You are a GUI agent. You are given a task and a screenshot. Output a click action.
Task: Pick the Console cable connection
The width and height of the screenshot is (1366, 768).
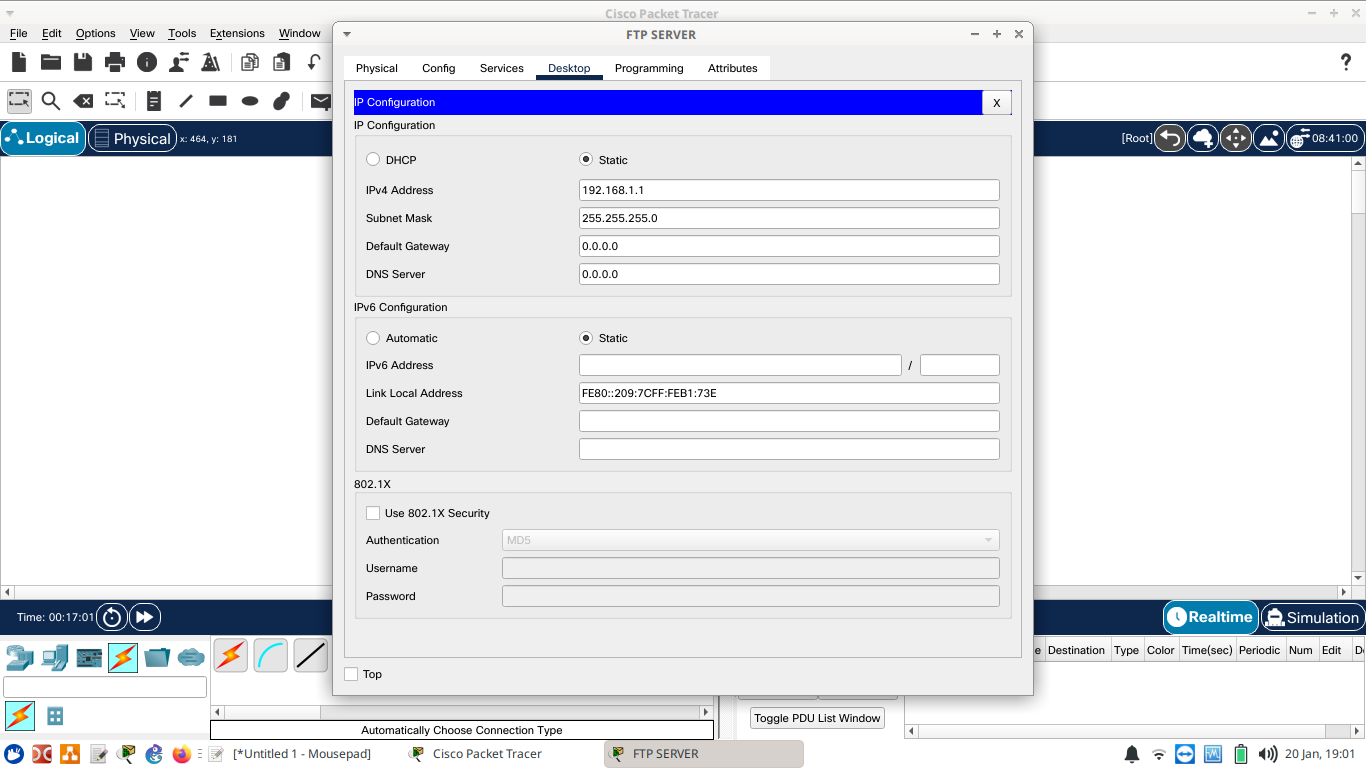pyautogui.click(x=270, y=655)
